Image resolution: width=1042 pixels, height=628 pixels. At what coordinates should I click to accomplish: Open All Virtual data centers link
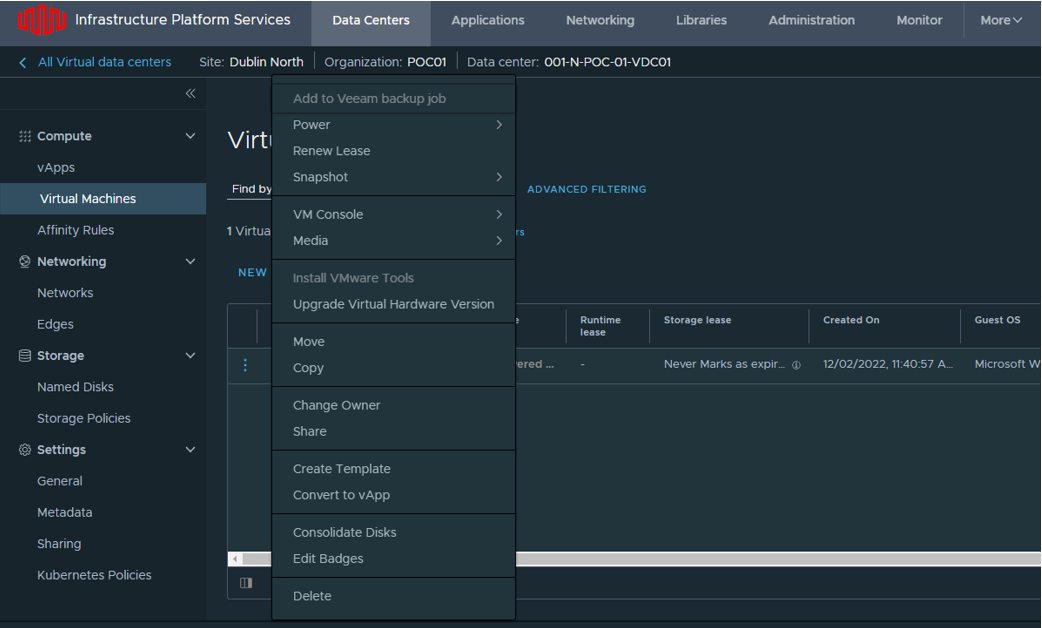[x=104, y=62]
